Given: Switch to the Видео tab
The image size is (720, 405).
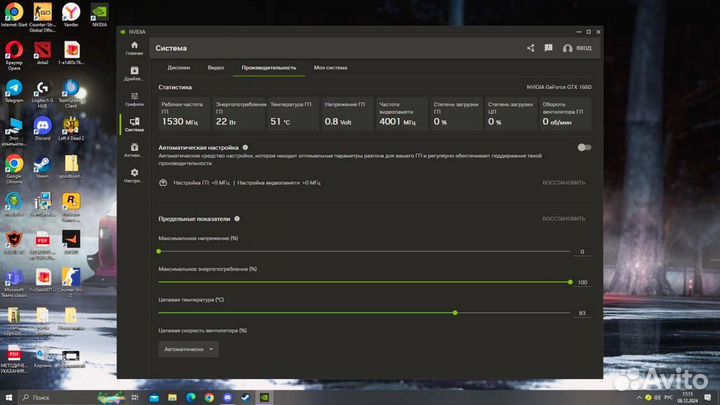Looking at the screenshot, I should [215, 68].
